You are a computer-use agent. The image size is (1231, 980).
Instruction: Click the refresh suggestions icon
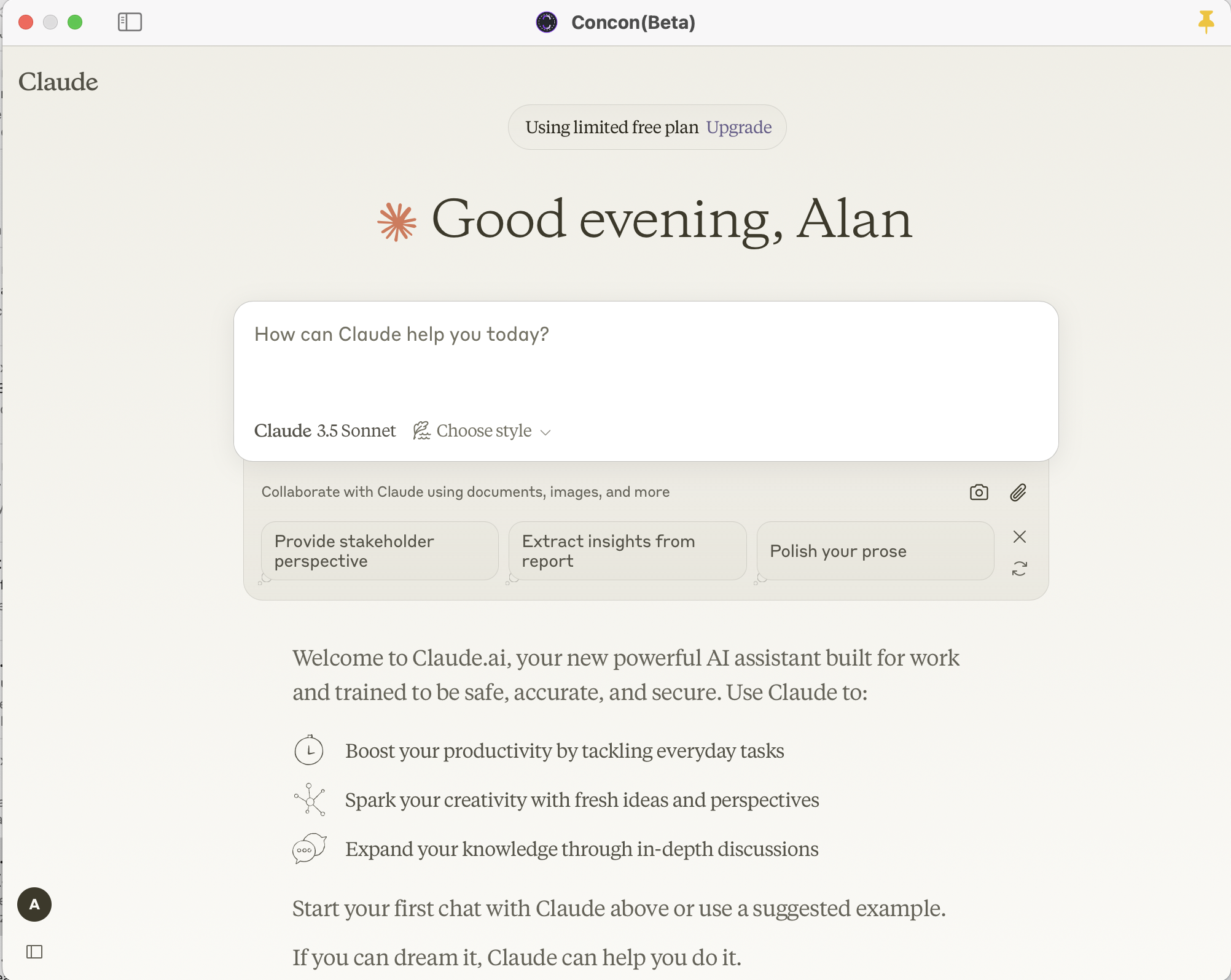point(1019,569)
